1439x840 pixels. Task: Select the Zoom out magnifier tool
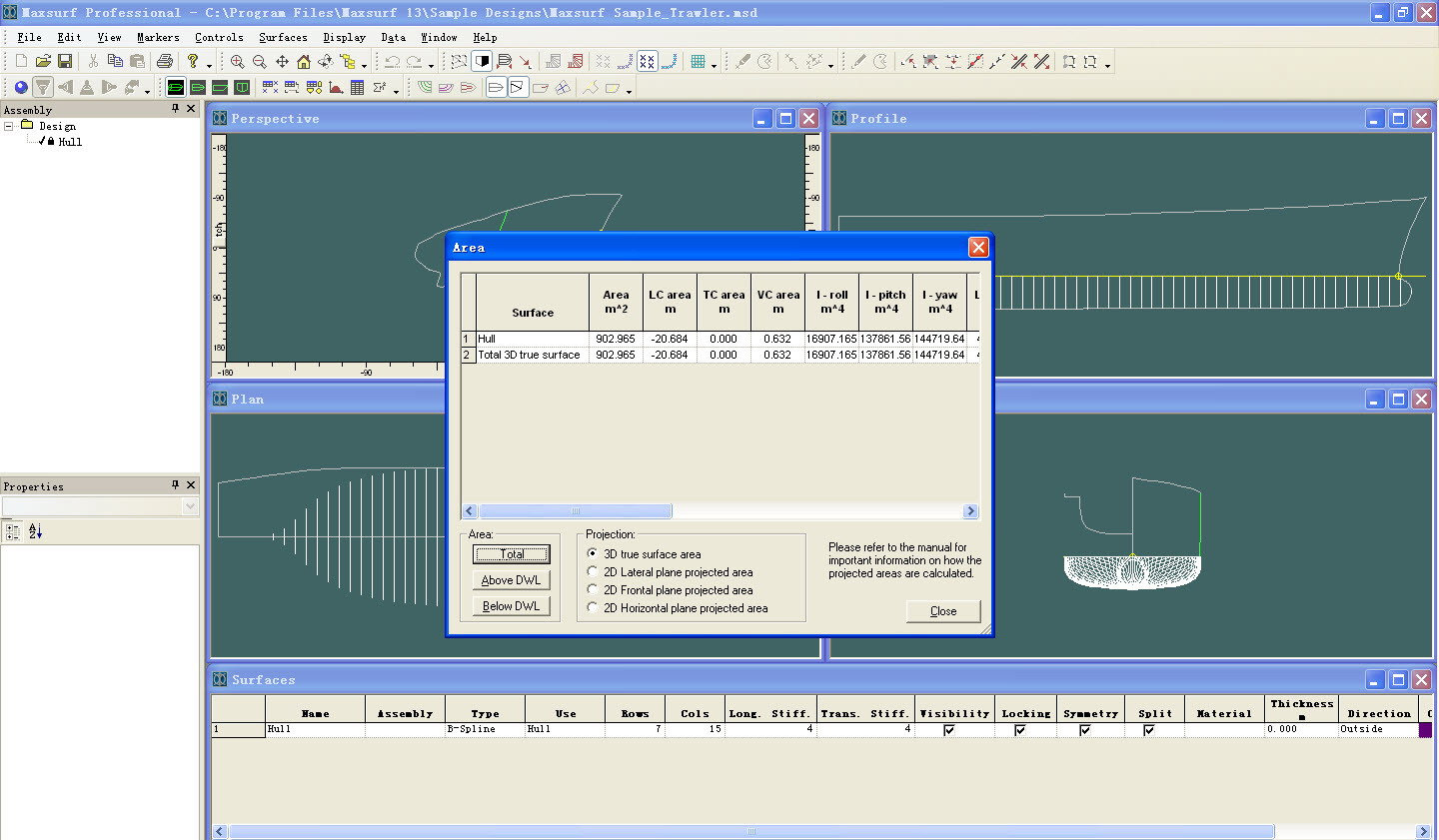point(259,61)
